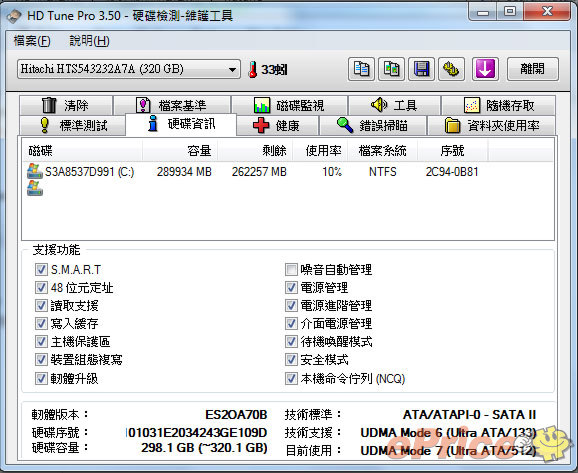Sort by the 序號 column header
578x473 pixels.
coord(453,150)
